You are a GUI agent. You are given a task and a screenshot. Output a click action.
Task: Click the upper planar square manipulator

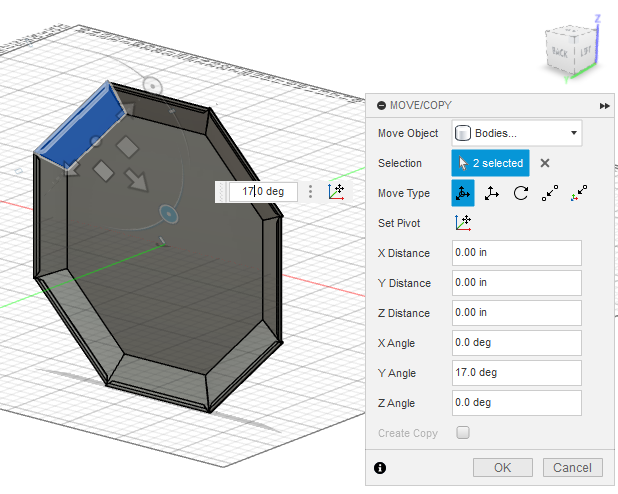click(x=127, y=147)
